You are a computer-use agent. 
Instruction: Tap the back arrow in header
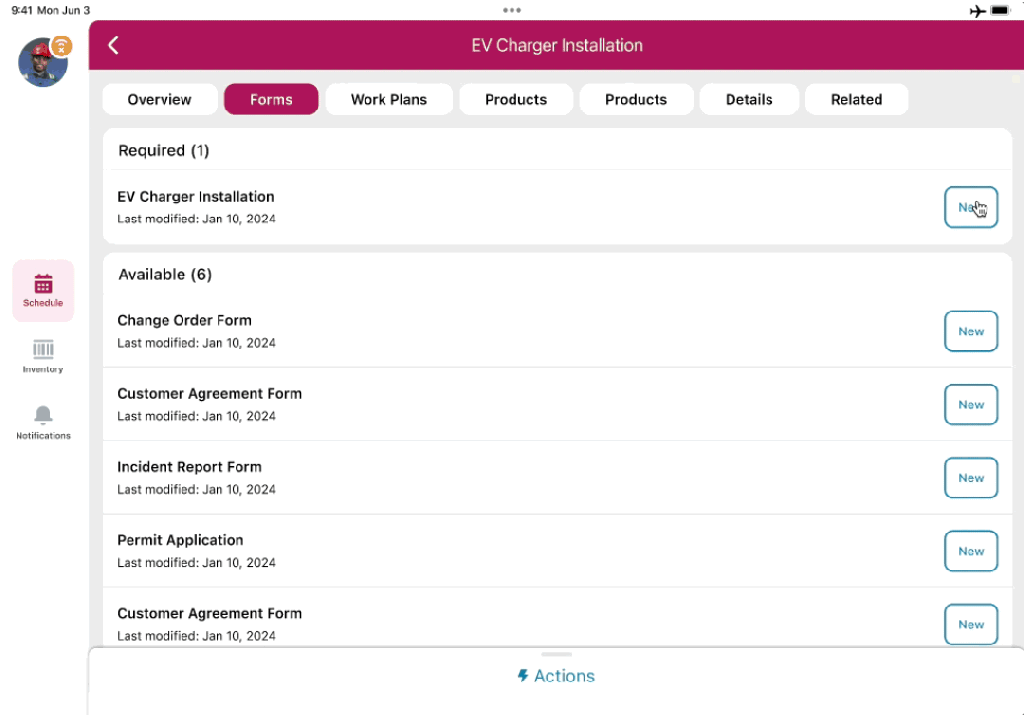coord(113,45)
